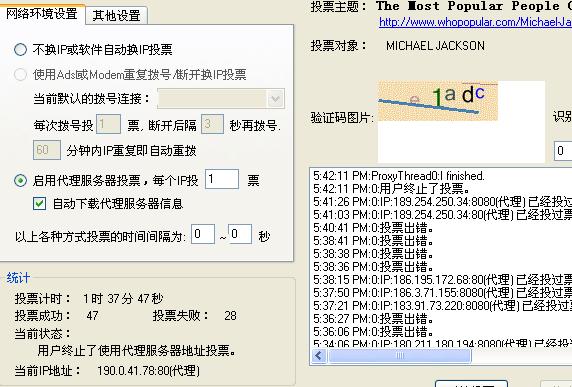Click the log horizontal scrollbar thumb
Screen dimensions: 572x387
point(400,356)
